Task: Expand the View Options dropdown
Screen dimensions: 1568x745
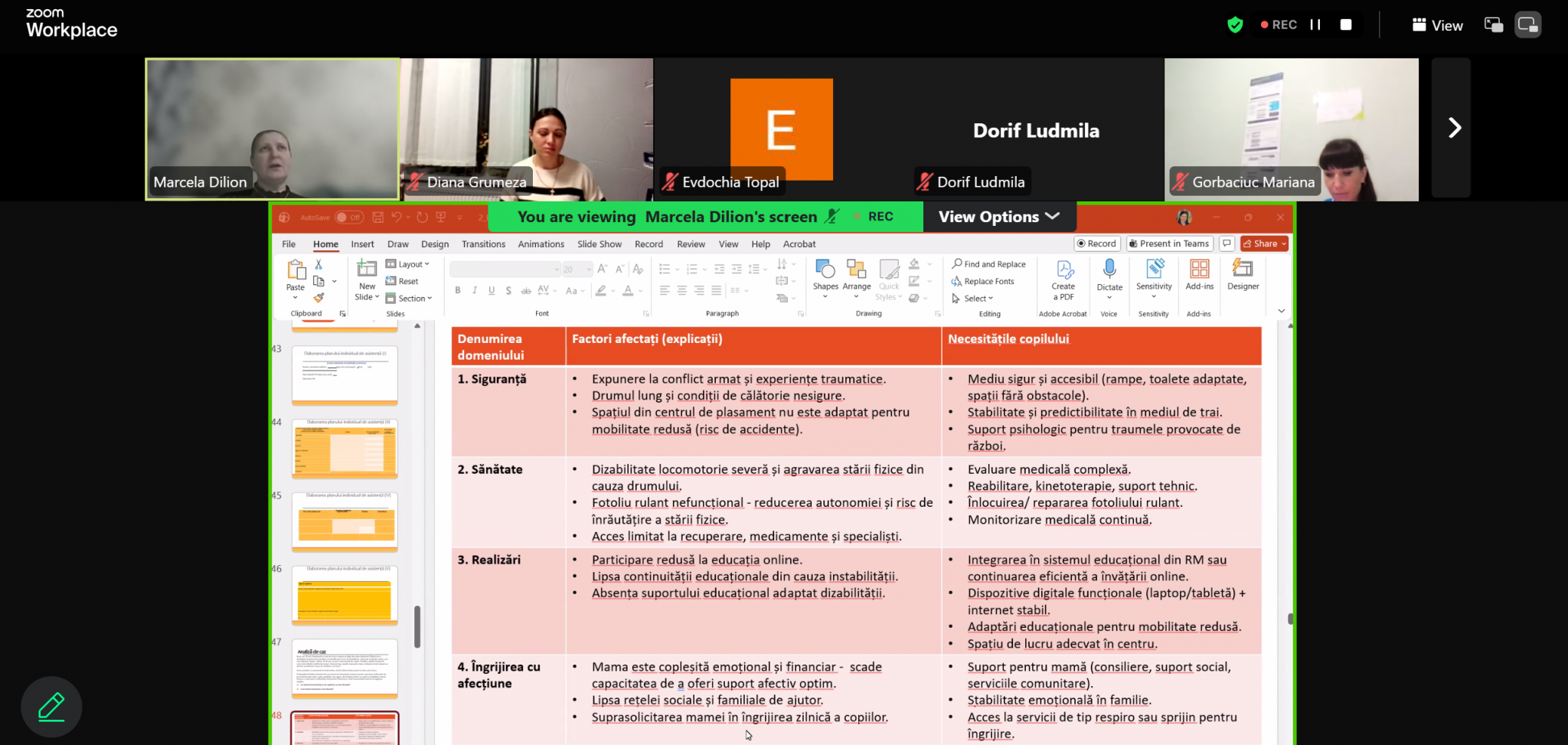Action: point(999,217)
